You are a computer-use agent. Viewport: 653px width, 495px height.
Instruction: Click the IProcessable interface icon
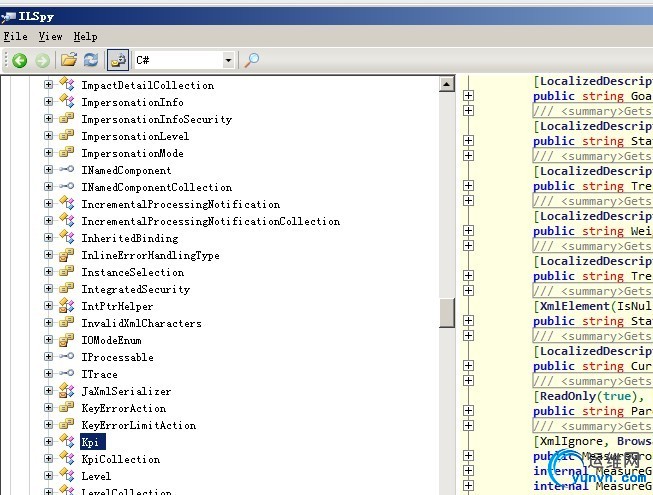click(x=67, y=356)
